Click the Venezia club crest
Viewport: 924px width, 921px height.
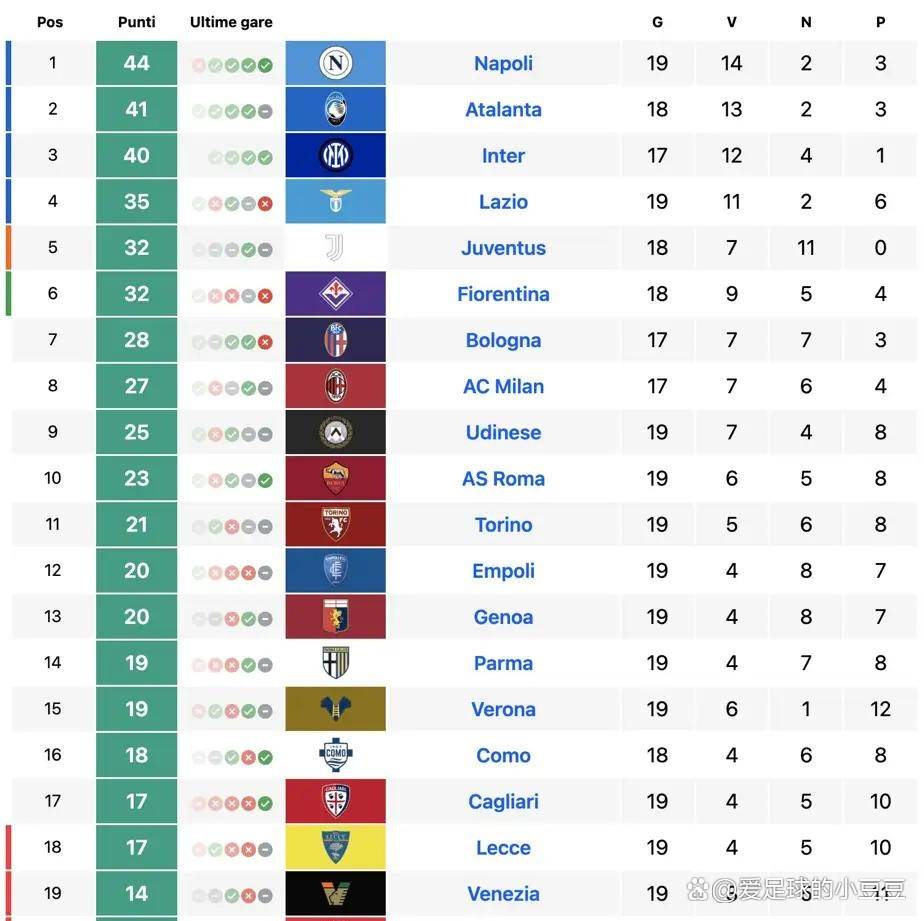click(335, 893)
